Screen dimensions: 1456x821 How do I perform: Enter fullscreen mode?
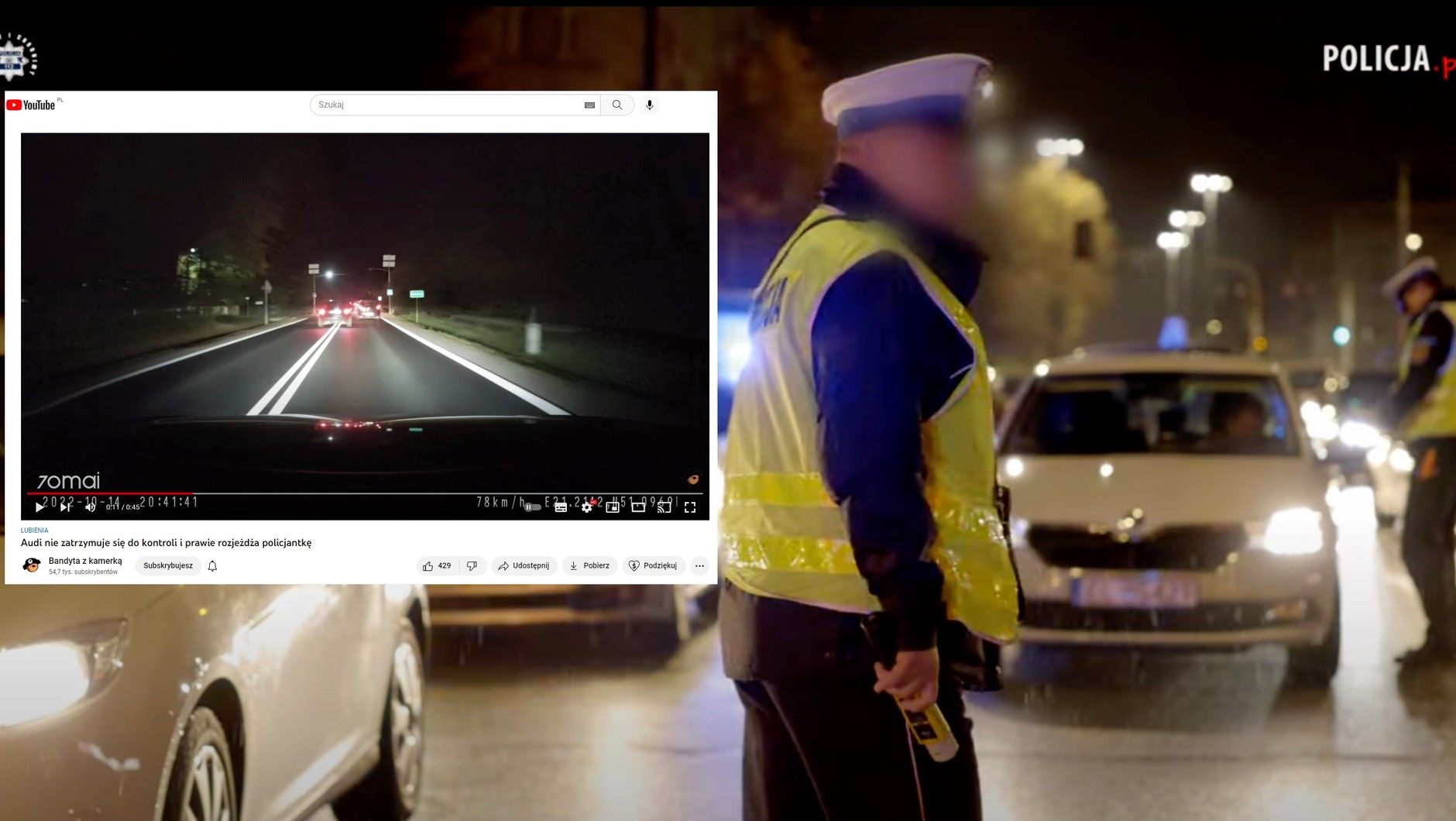(x=690, y=507)
